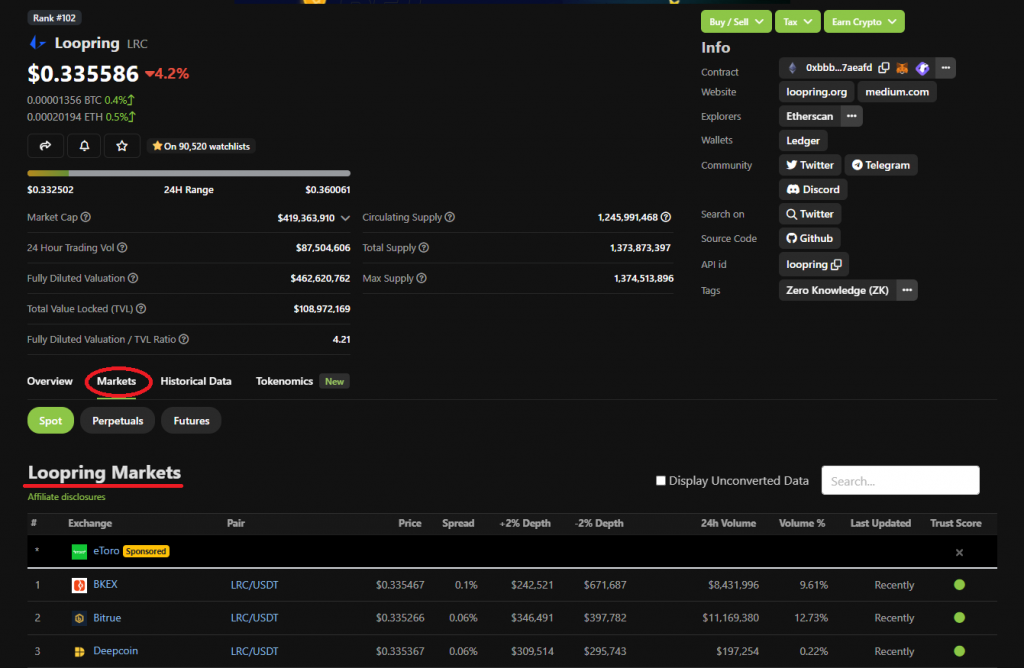Click the purple gem icon beside contract
Viewport: 1024px width, 668px height.
coord(922,68)
